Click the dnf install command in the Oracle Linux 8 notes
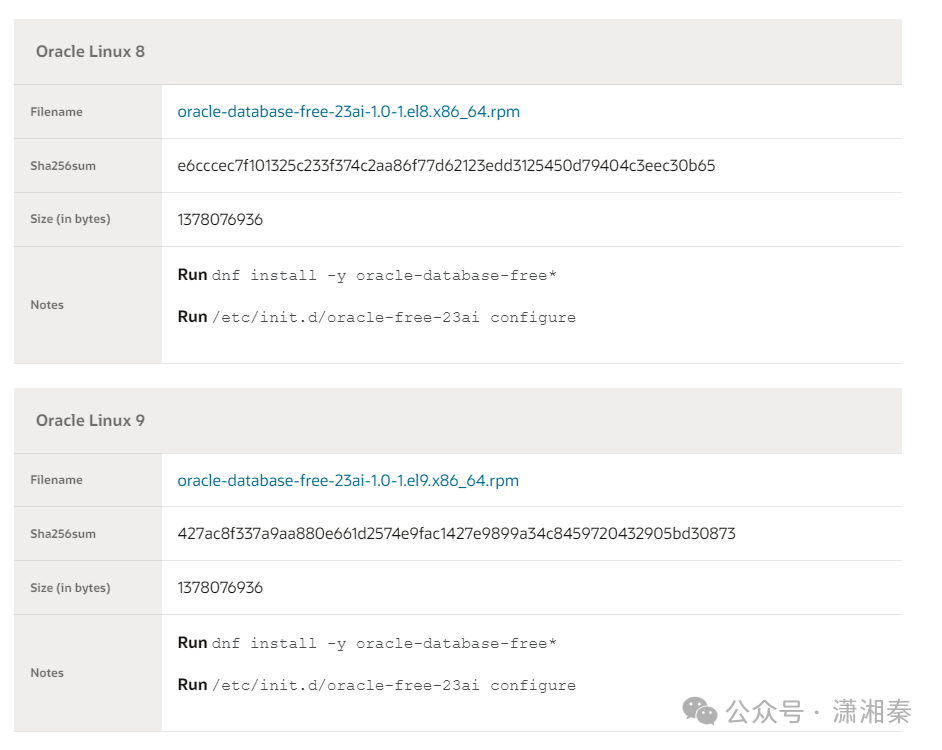This screenshot has width=942, height=750. coord(384,275)
